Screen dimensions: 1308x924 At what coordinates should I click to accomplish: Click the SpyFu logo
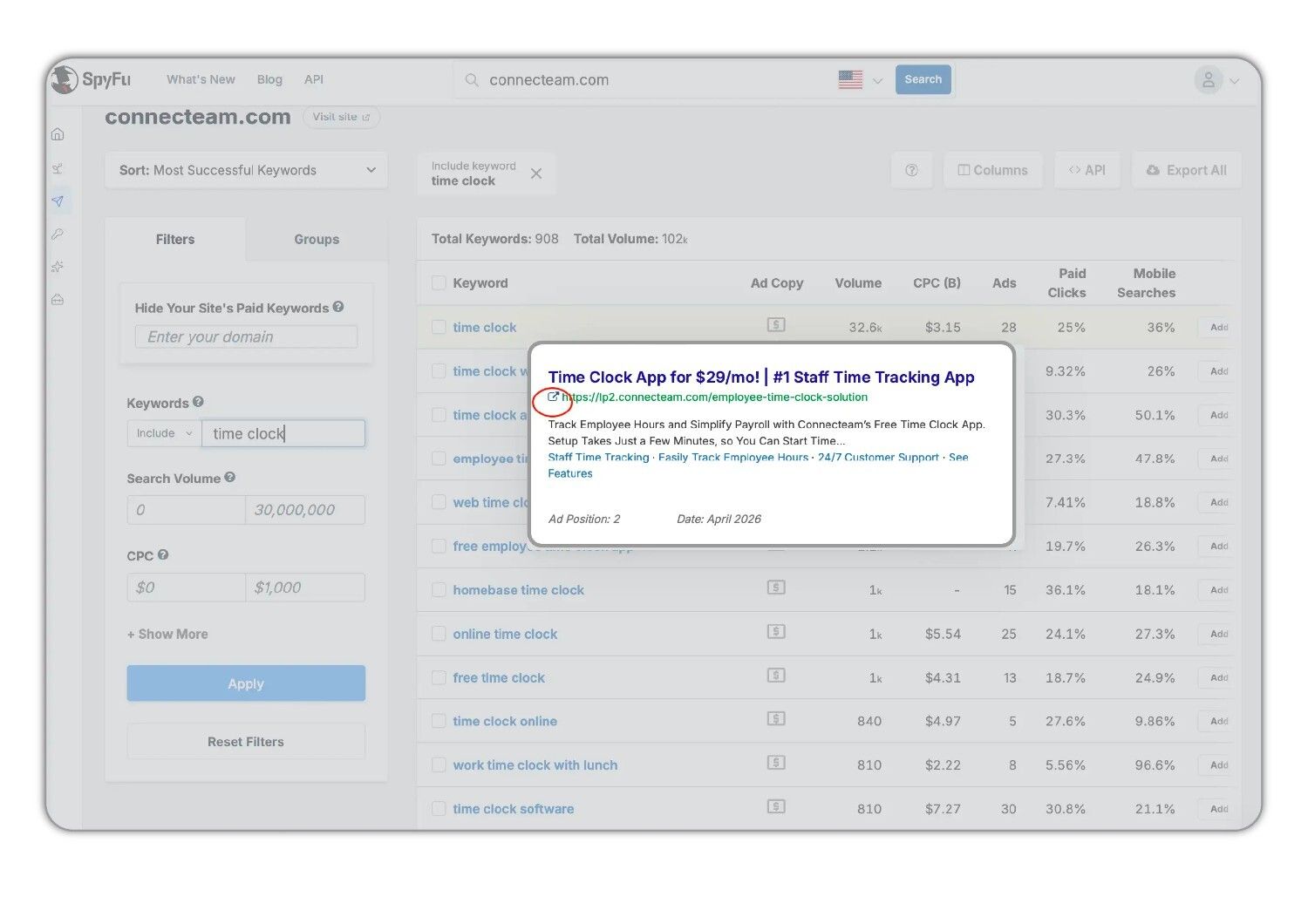point(91,79)
